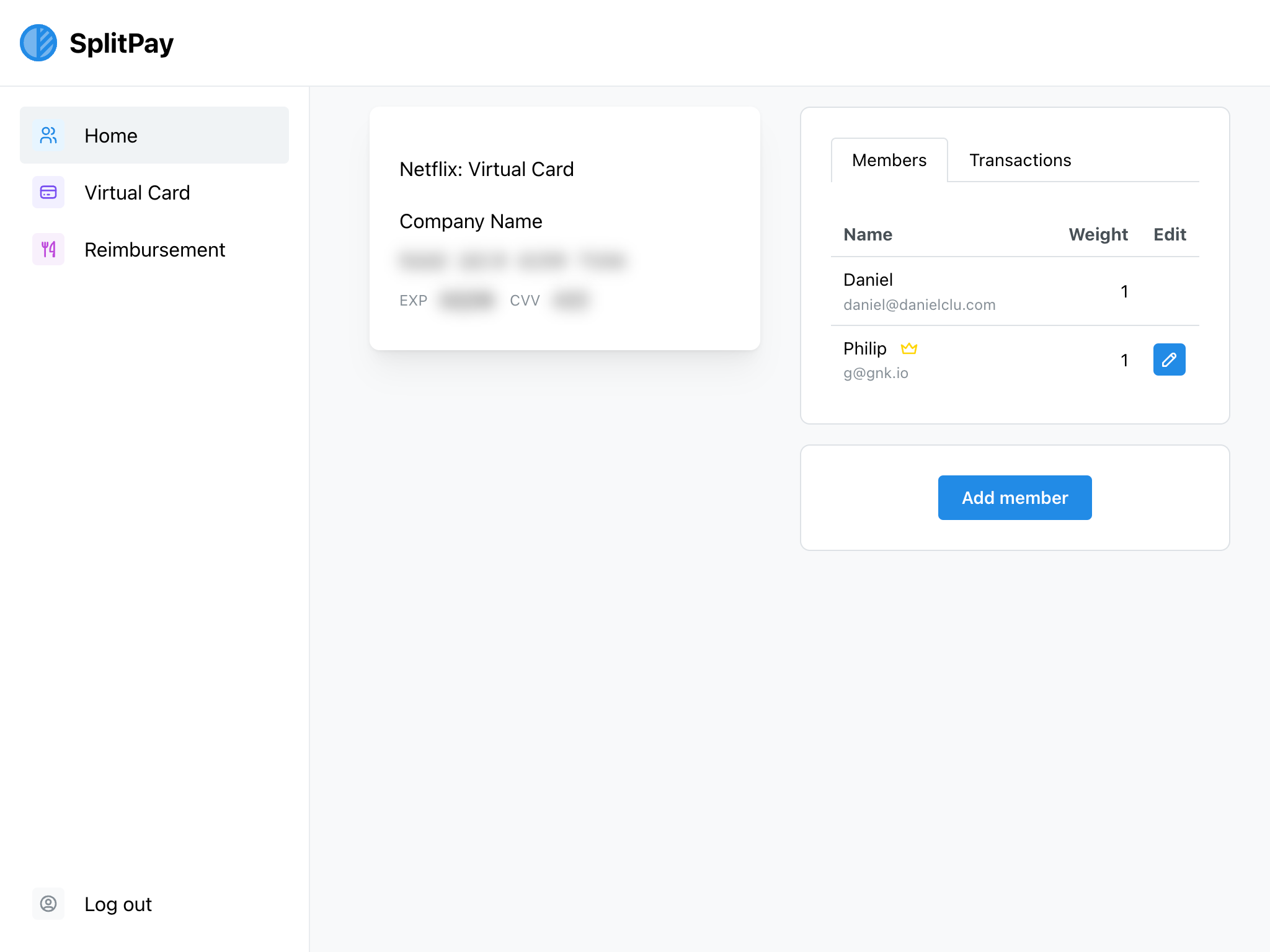Viewport: 1270px width, 952px height.
Task: Click the SplitPay logo icon
Action: (38, 43)
